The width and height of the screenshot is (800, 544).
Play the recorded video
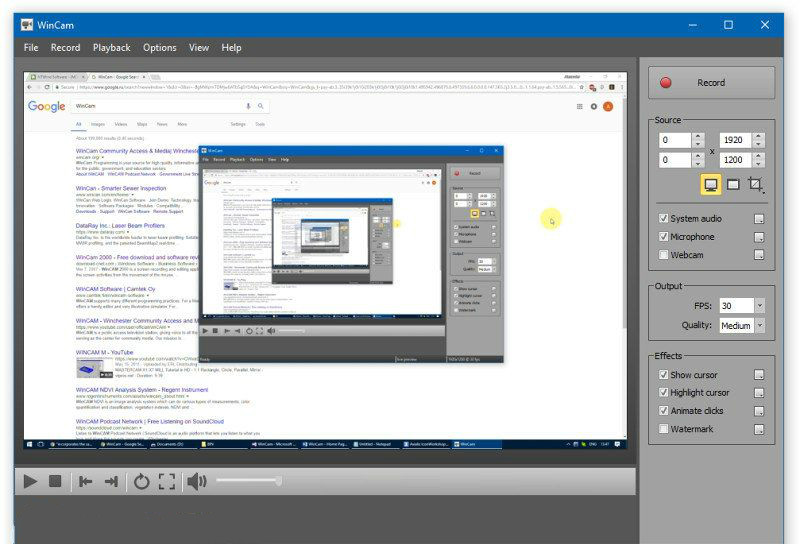(30, 481)
